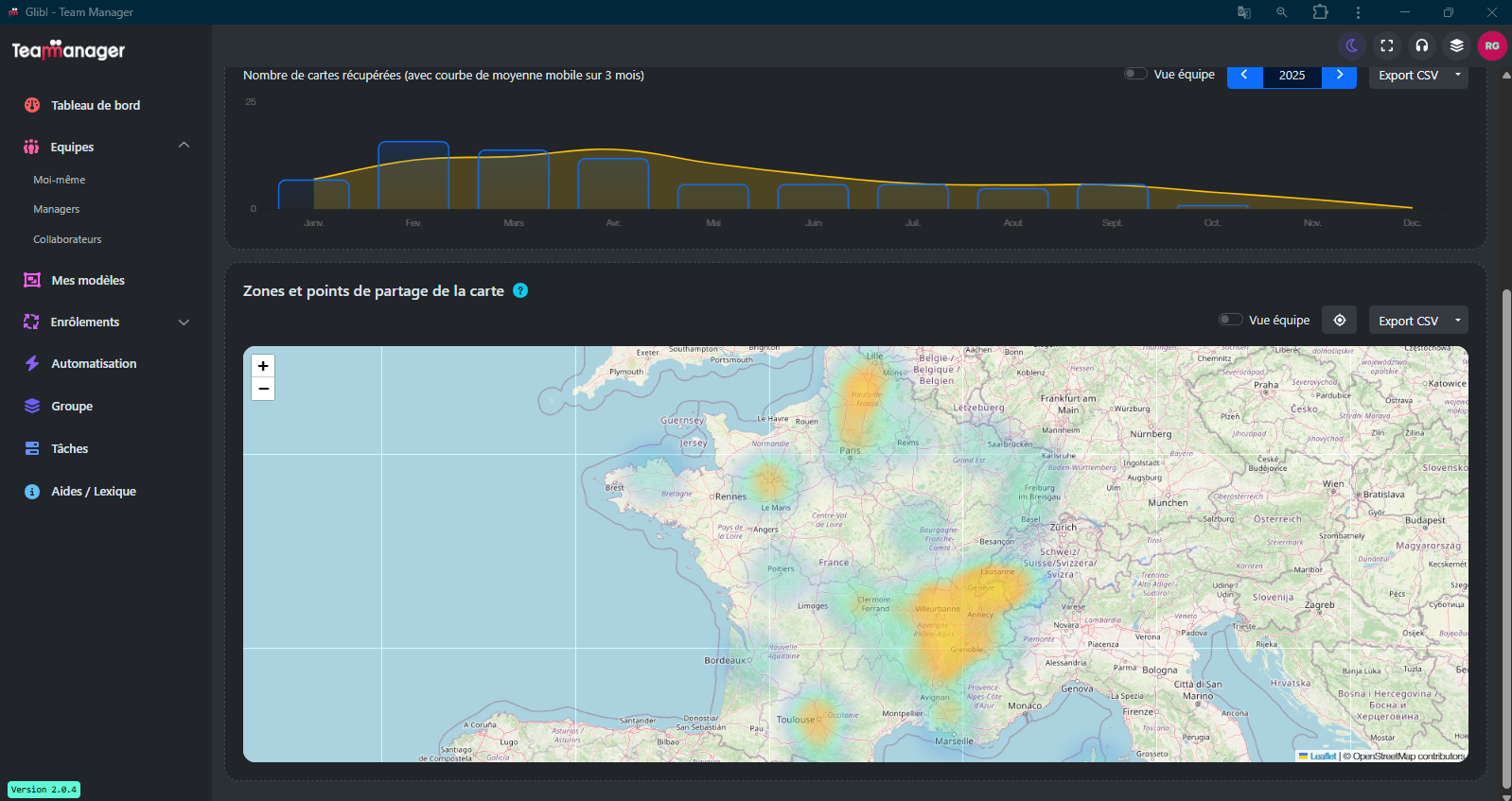Zoom out on the map
Viewport: 1512px width, 801px height.
click(x=263, y=389)
